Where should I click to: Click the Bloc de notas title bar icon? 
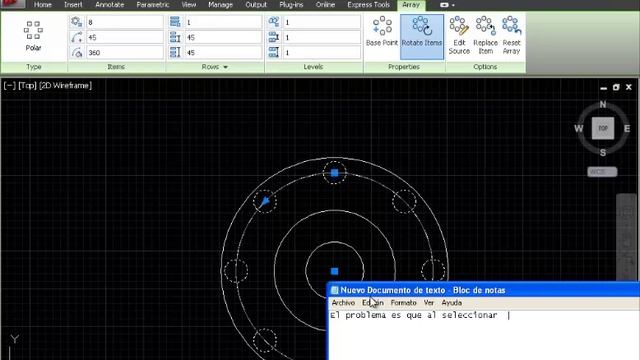coord(335,290)
